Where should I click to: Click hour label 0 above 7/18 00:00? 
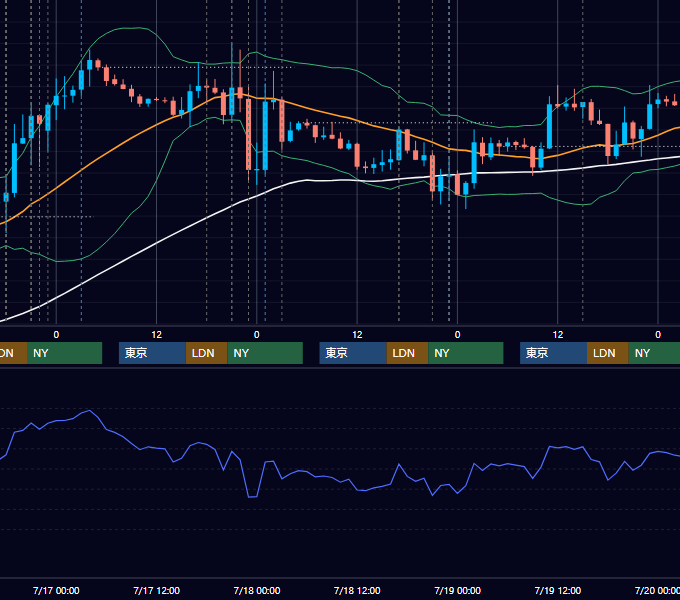click(257, 335)
